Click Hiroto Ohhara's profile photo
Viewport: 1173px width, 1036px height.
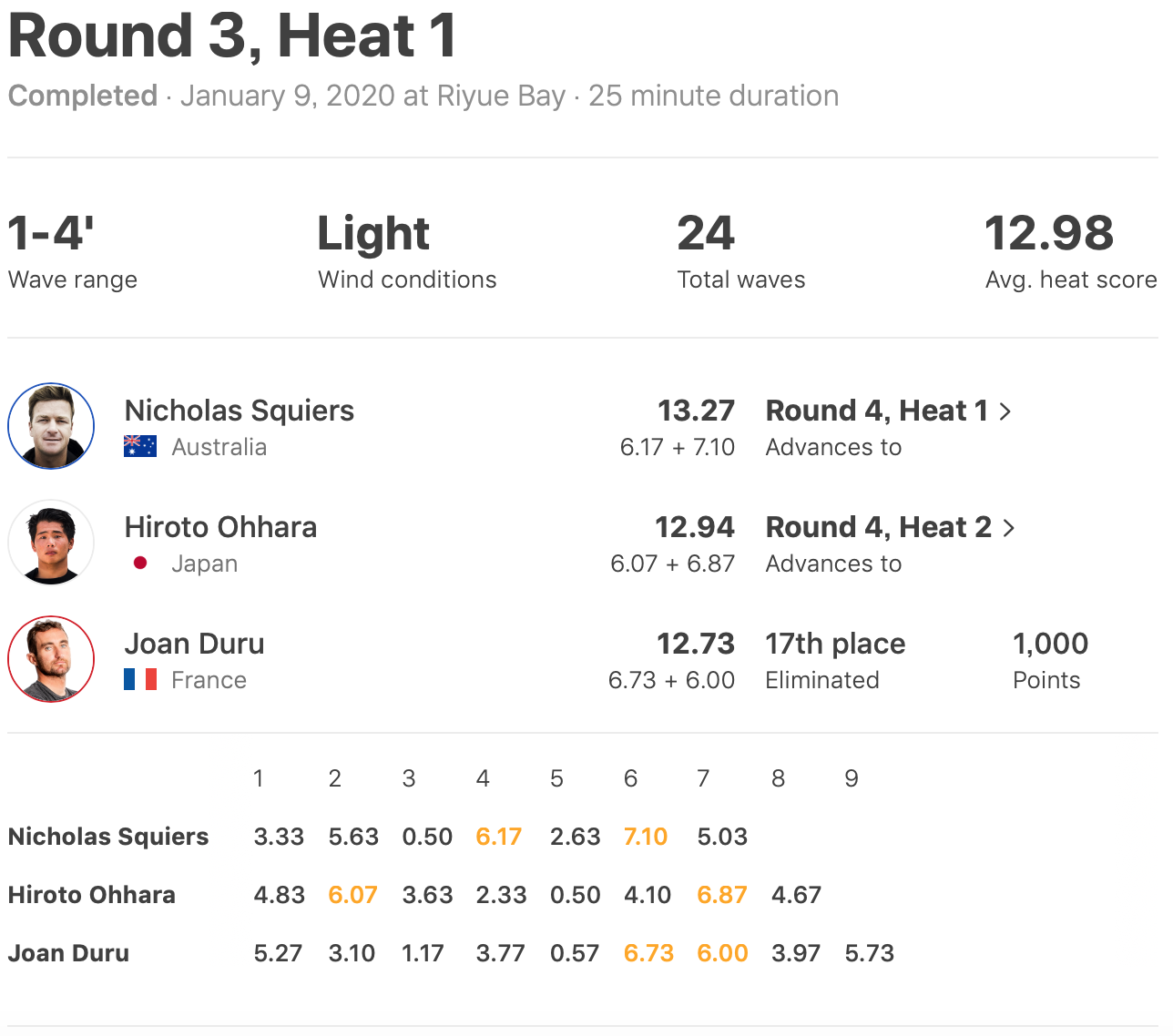click(x=51, y=543)
